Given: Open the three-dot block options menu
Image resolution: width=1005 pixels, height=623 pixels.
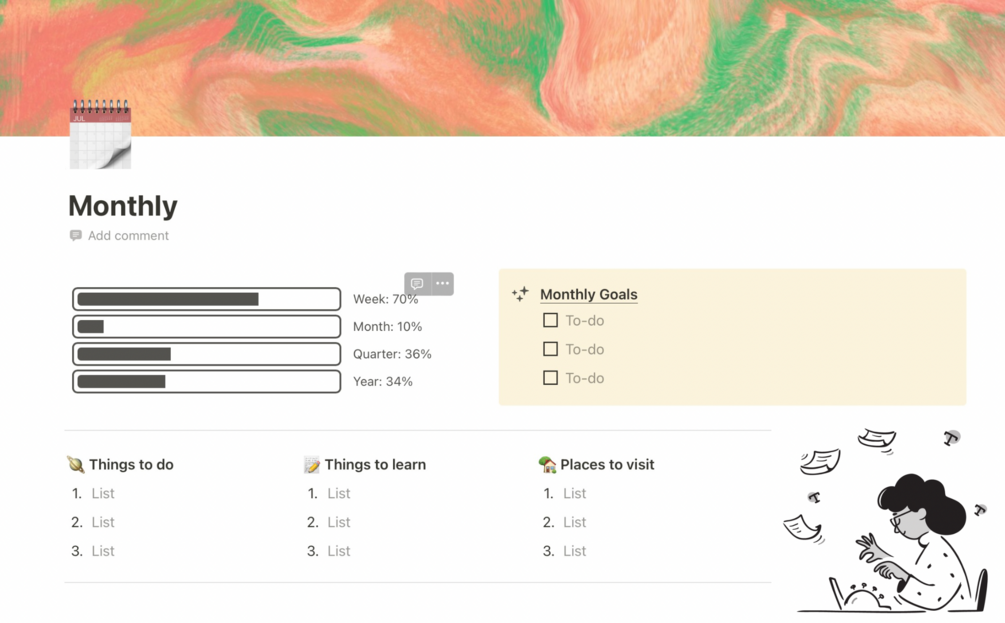Looking at the screenshot, I should (442, 284).
